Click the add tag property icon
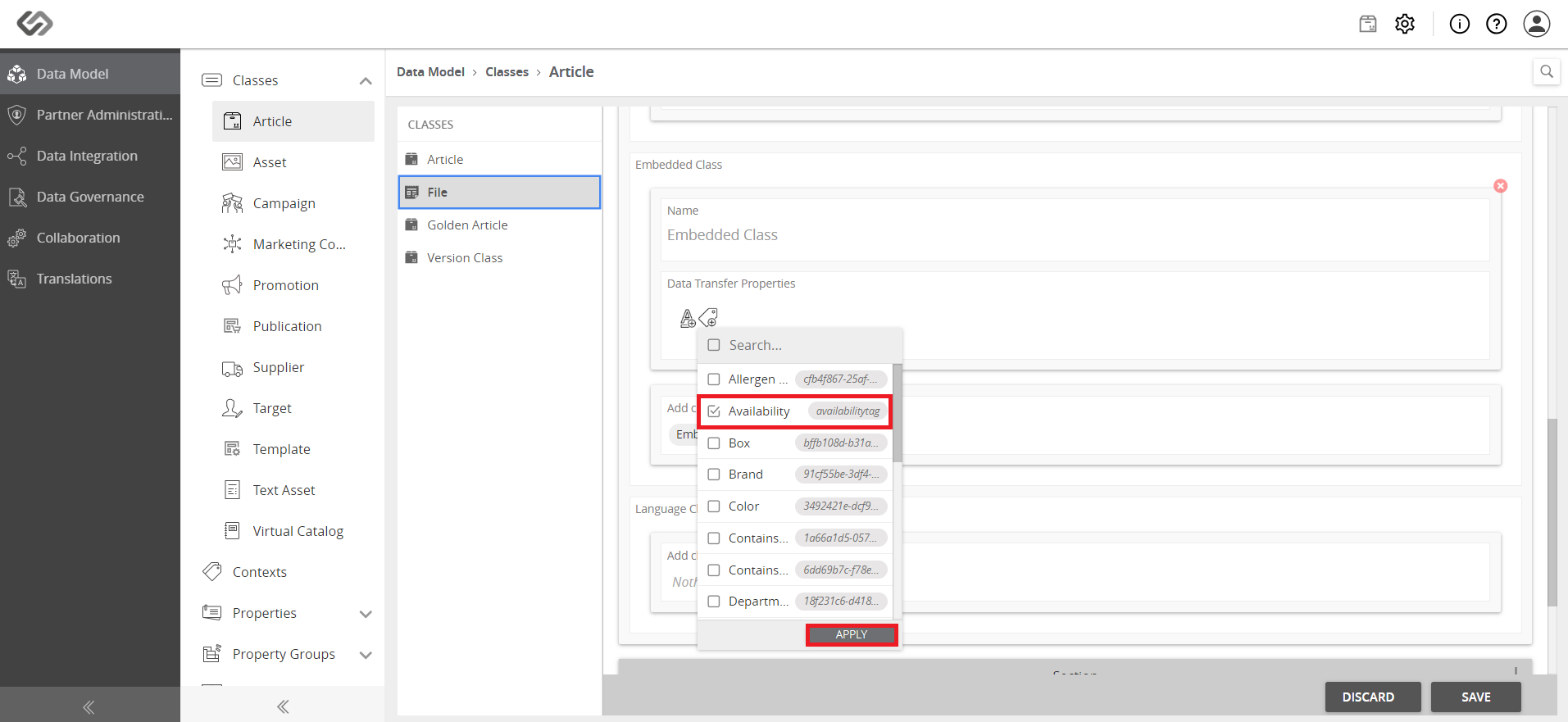Screen dimensions: 1568x722 tap(709, 317)
